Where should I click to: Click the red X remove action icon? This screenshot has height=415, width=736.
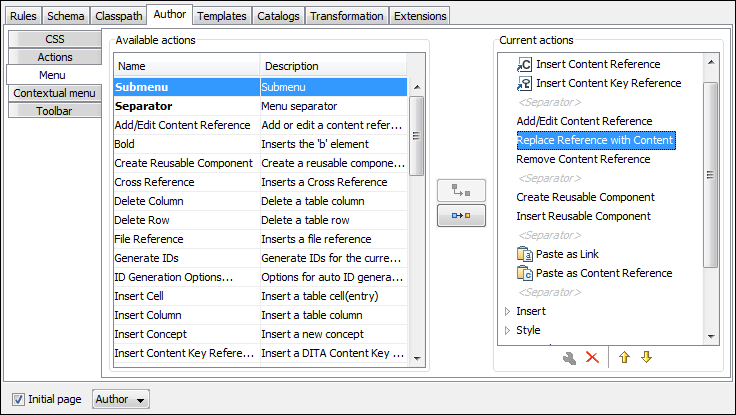point(592,357)
